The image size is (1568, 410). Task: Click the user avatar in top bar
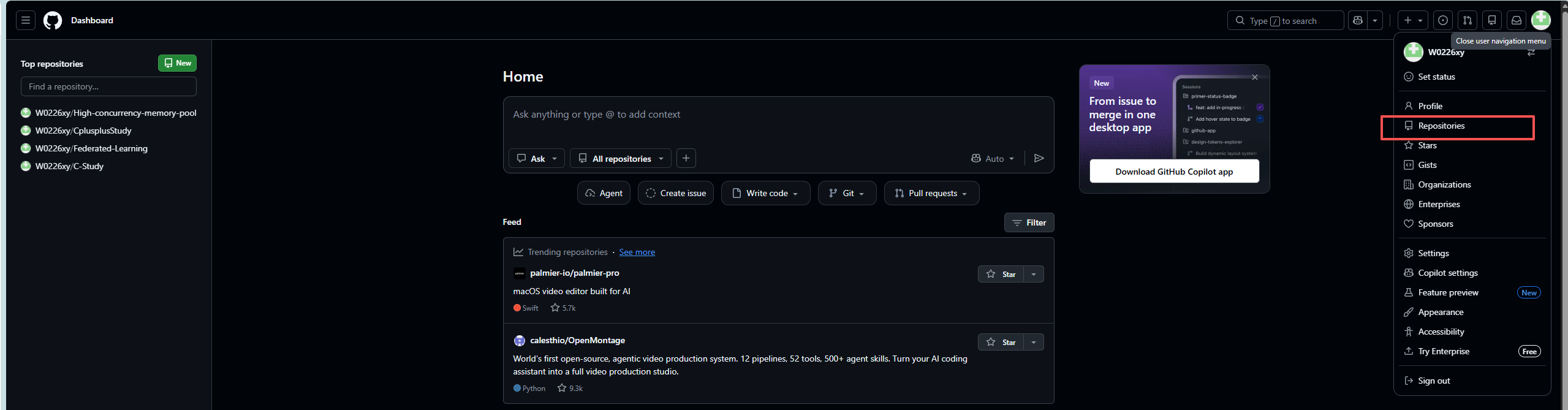pos(1541,20)
